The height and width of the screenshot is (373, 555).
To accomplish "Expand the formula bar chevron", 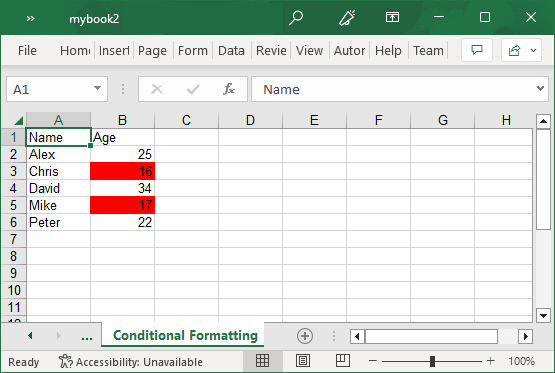I will pyautogui.click(x=540, y=88).
